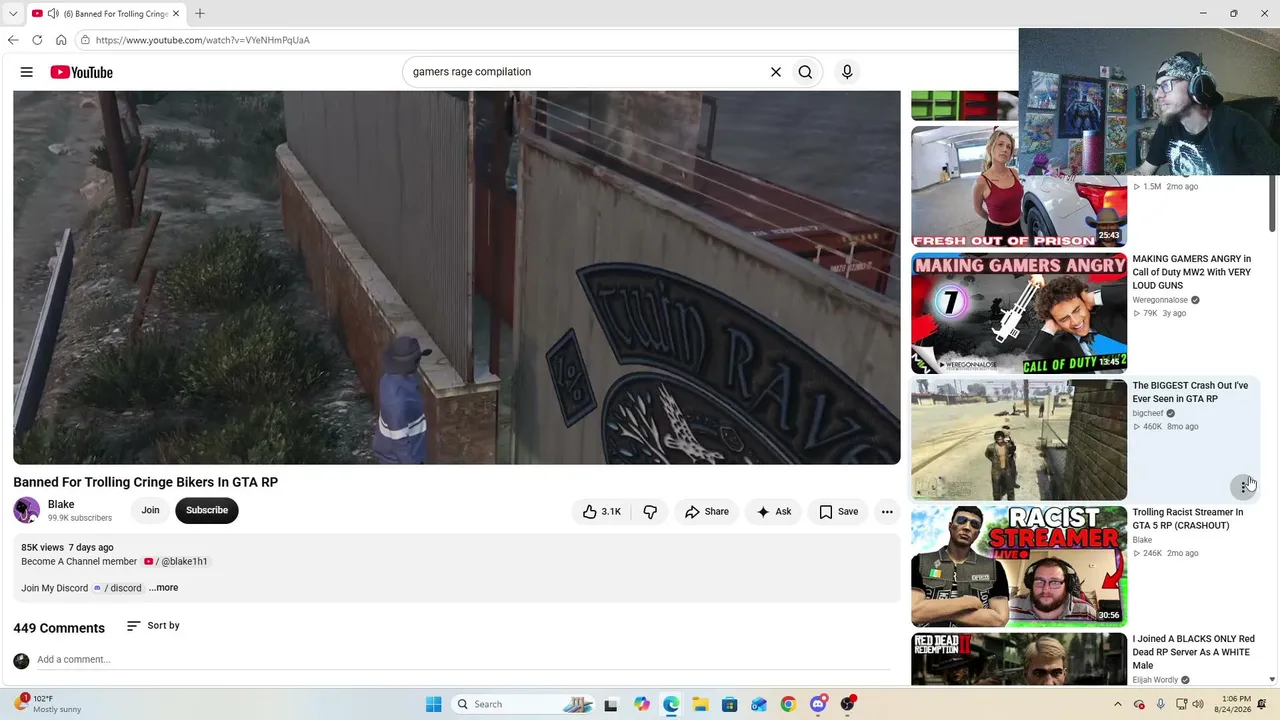1280x720 pixels.
Task: Click the 449 Comments heading
Action: pos(59,628)
